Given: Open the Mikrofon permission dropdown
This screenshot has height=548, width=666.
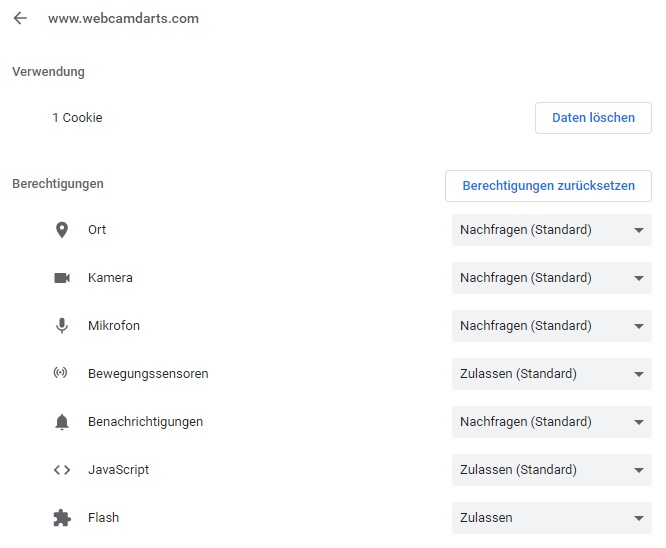Looking at the screenshot, I should [551, 326].
